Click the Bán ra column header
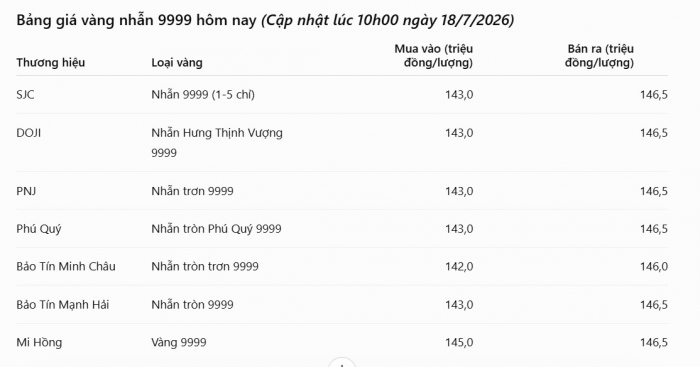 pos(599,56)
